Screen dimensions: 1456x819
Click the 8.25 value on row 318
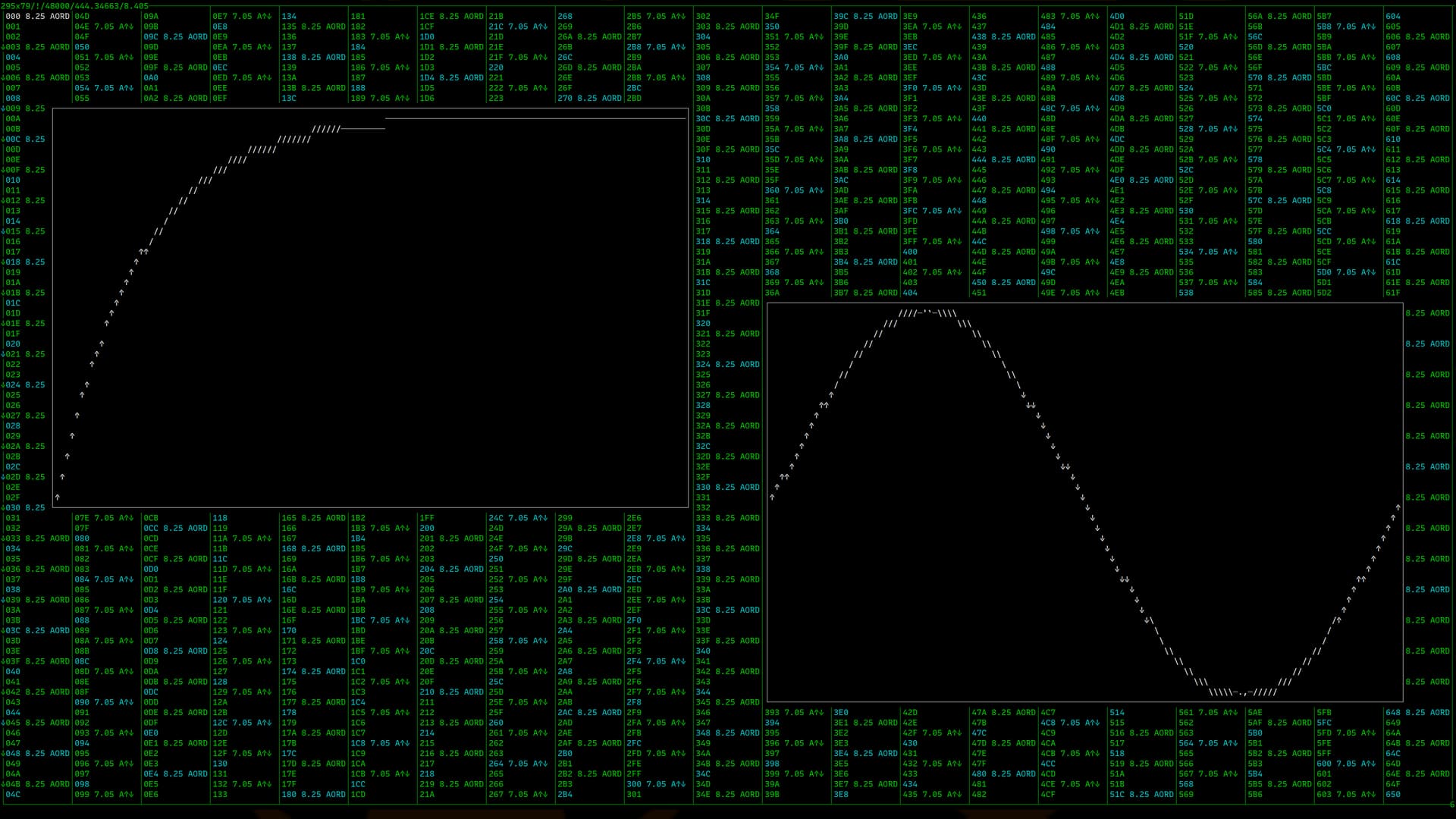[725, 242]
